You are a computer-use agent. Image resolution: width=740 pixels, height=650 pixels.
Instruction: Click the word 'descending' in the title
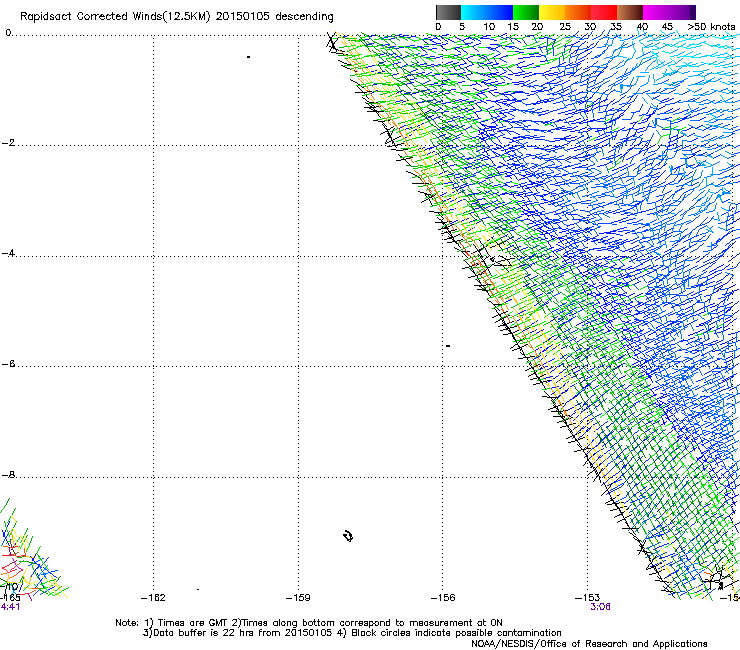pos(304,17)
